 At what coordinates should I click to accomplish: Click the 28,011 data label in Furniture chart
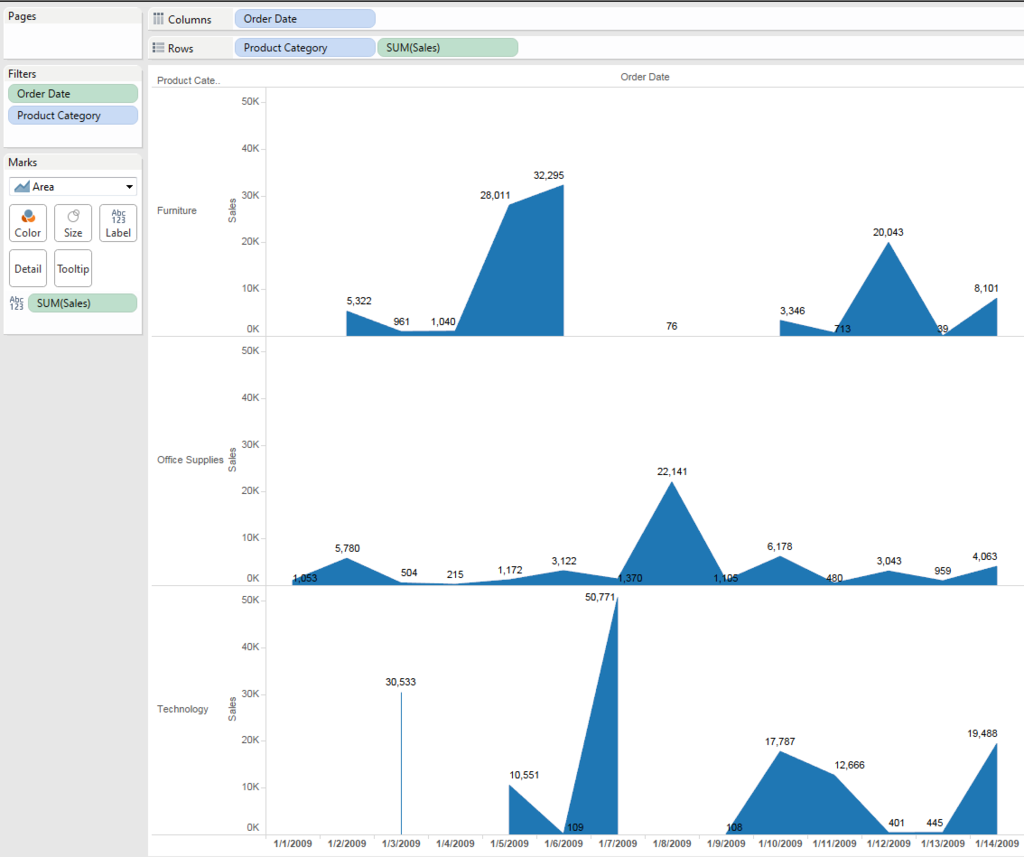click(x=495, y=195)
